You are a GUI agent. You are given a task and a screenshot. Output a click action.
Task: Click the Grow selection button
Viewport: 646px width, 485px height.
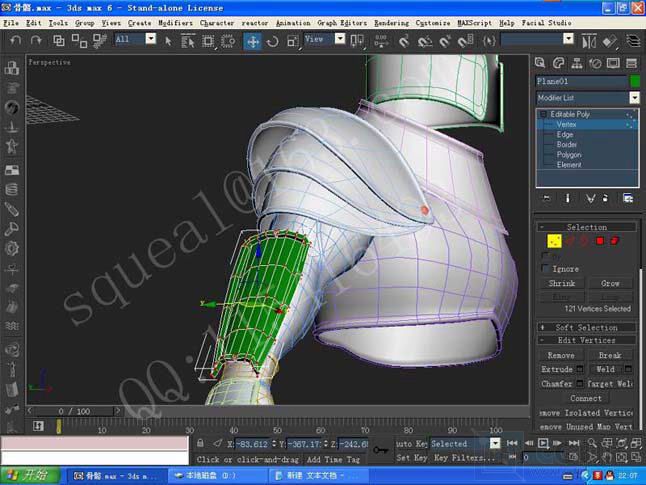610,284
